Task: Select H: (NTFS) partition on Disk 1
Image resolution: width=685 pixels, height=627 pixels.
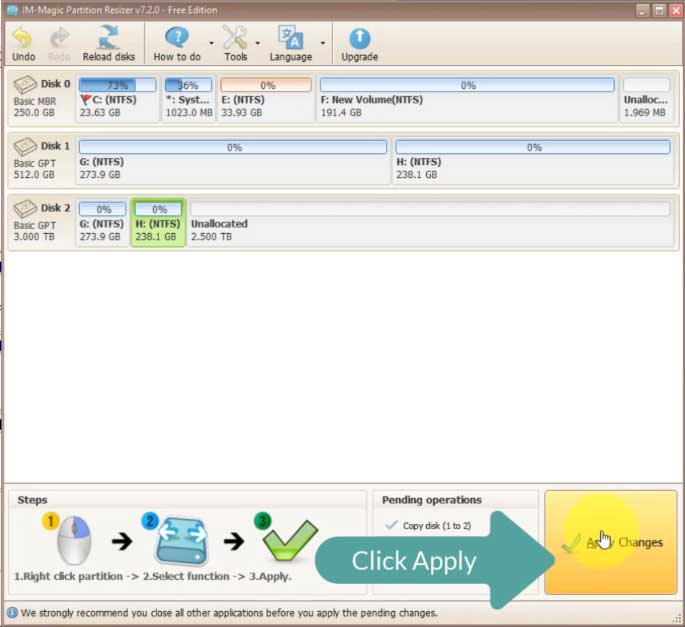Action: coord(533,160)
